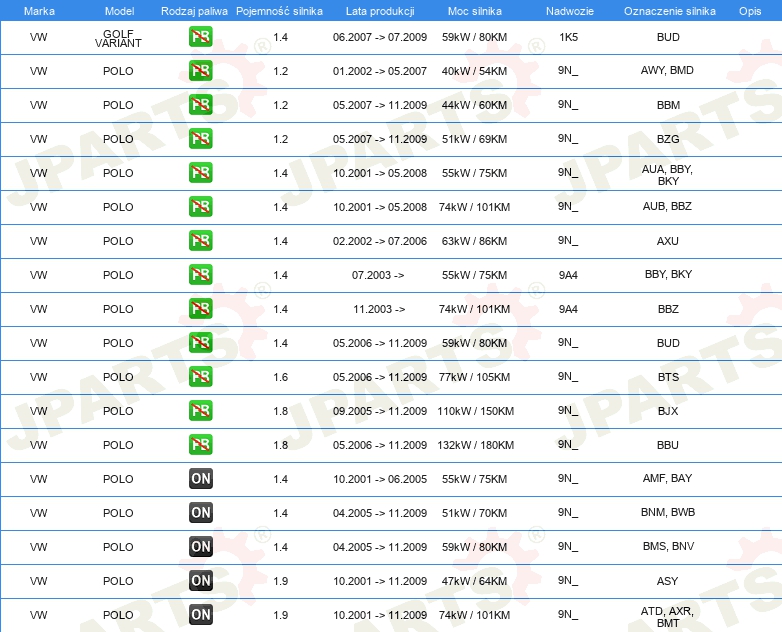Click the Moc silnika column header
782x632 pixels.
(474, 11)
